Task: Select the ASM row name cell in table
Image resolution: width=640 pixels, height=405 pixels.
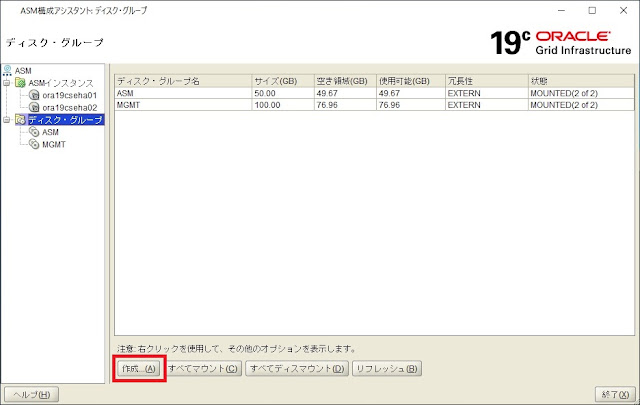Action: point(183,93)
